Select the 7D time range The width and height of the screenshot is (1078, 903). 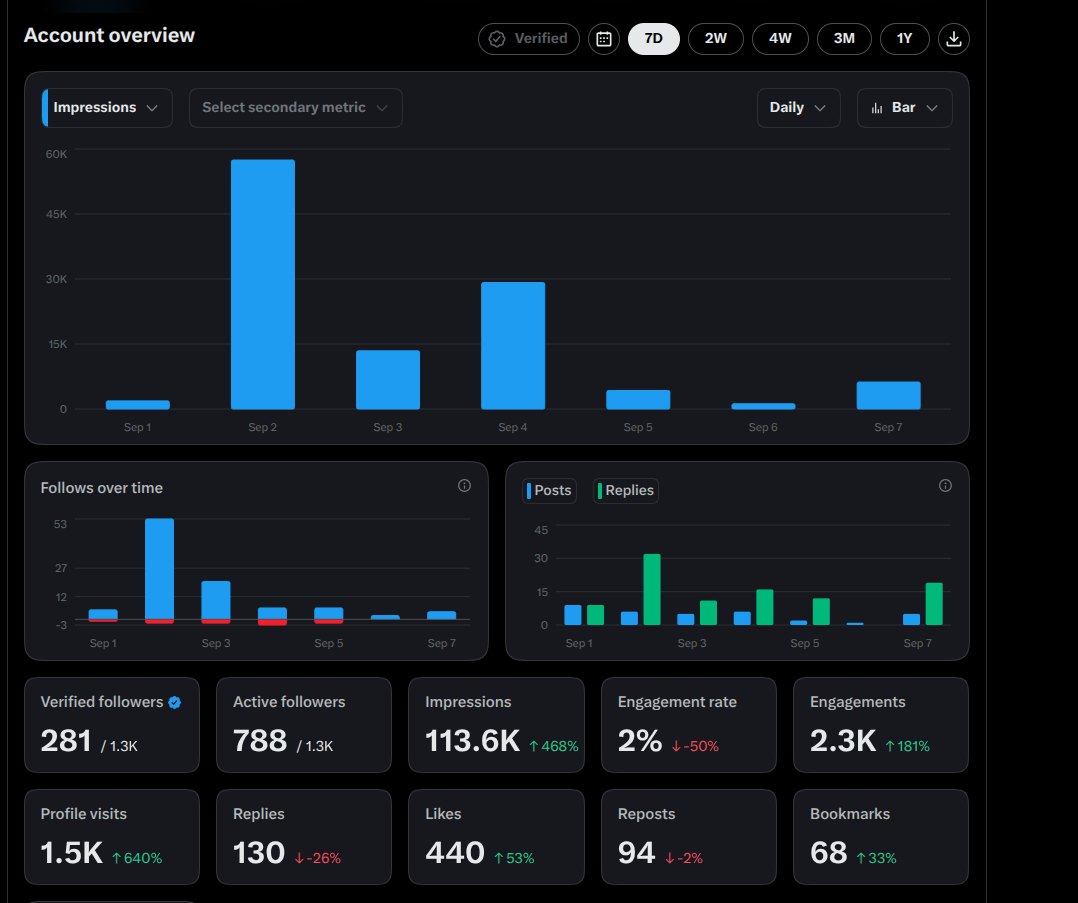pos(654,39)
